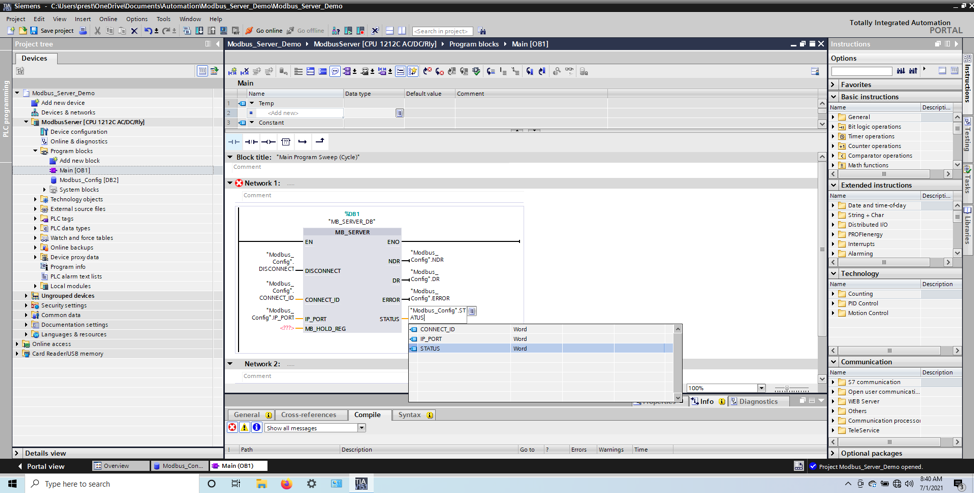
Task: Split editor space vertically
Action: point(402,30)
